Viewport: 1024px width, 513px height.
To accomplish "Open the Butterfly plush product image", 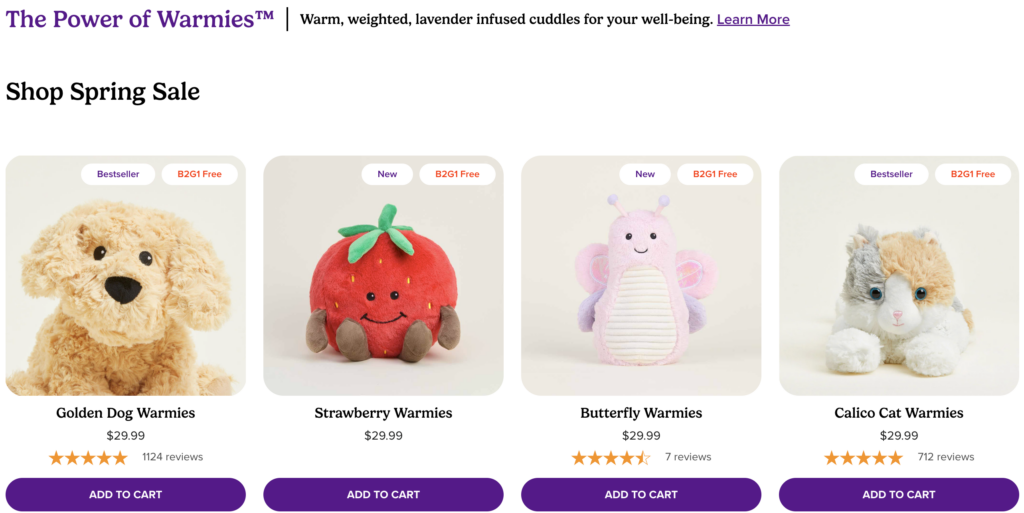I will point(641,275).
